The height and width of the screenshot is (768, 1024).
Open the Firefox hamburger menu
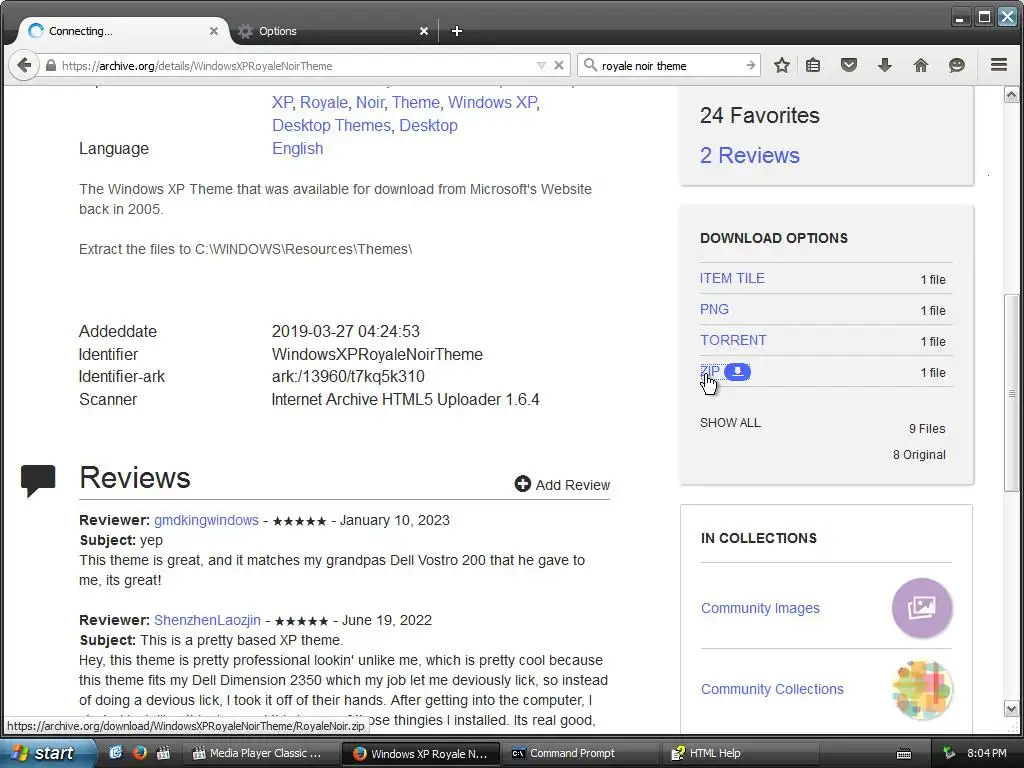coord(999,65)
